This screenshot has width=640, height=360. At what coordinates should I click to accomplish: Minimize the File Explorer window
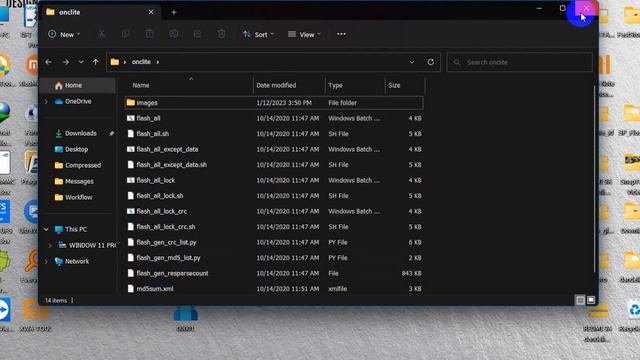pyautogui.click(x=539, y=8)
